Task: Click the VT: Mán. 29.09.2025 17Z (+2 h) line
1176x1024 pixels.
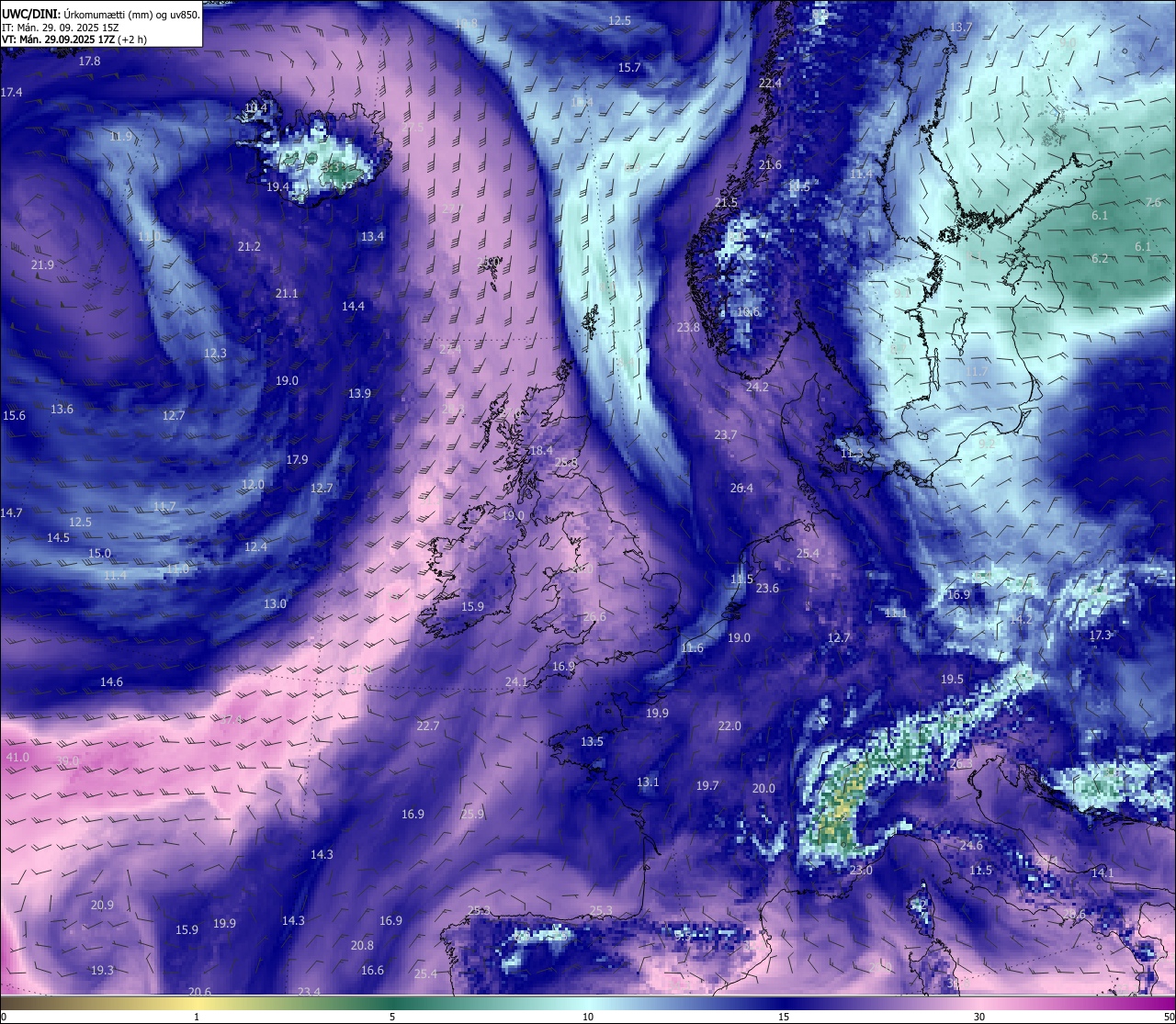Action: [x=74, y=39]
